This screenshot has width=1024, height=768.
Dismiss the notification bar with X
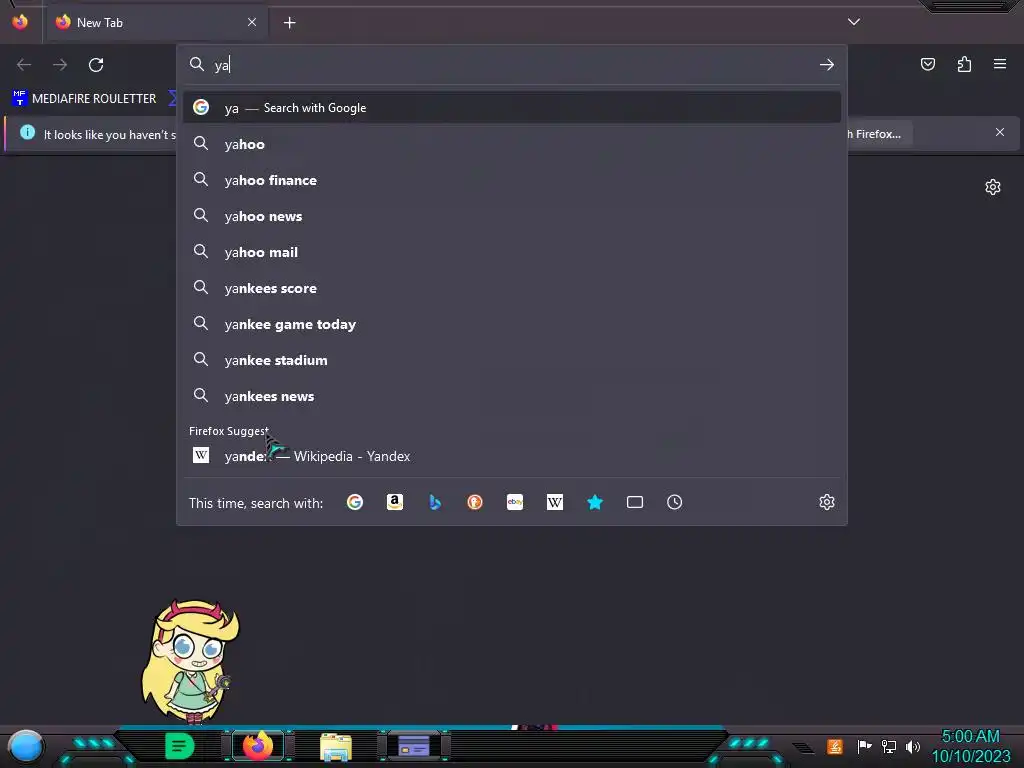pyautogui.click(x=1000, y=133)
